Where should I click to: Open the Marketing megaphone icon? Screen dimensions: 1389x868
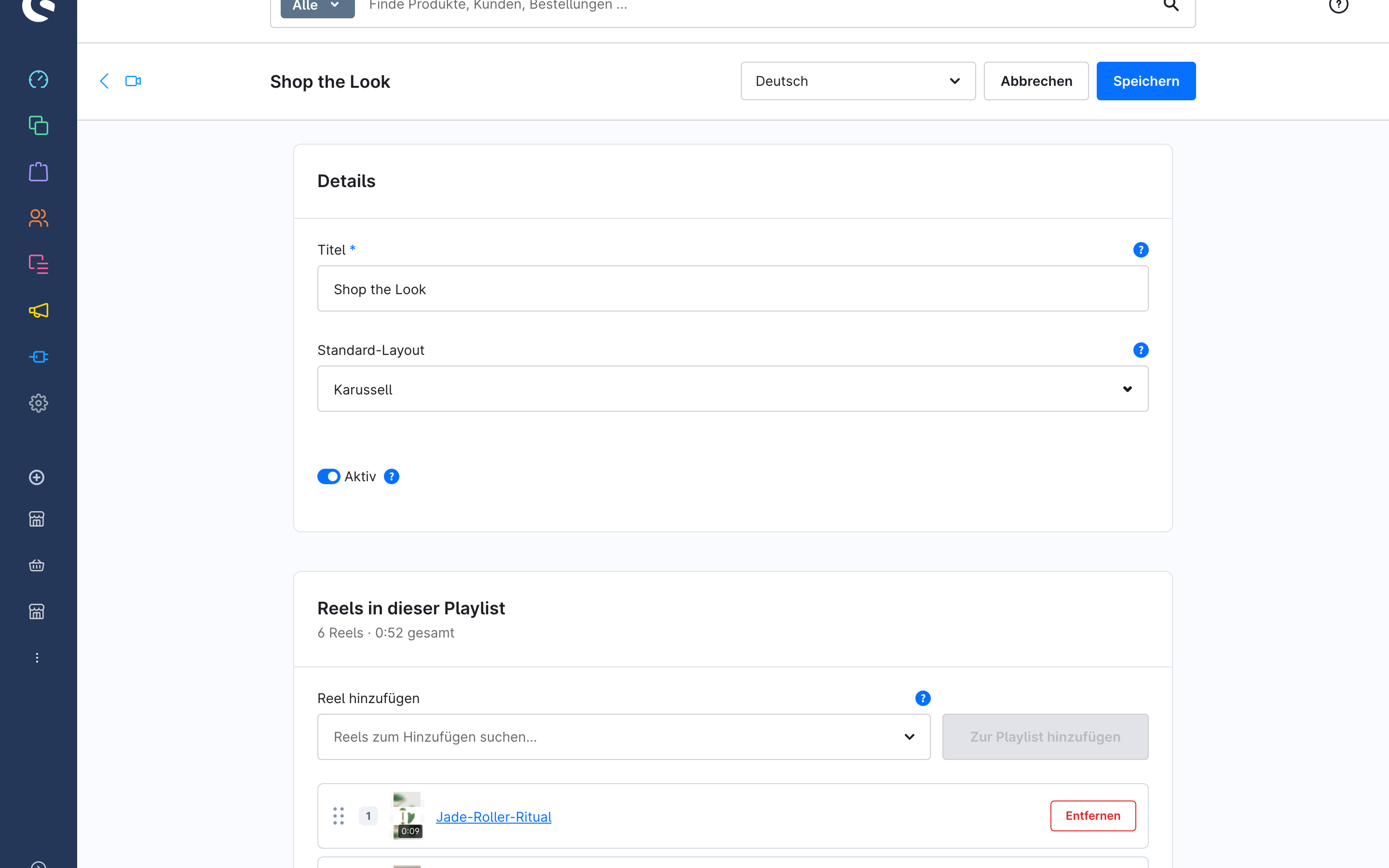point(39,311)
